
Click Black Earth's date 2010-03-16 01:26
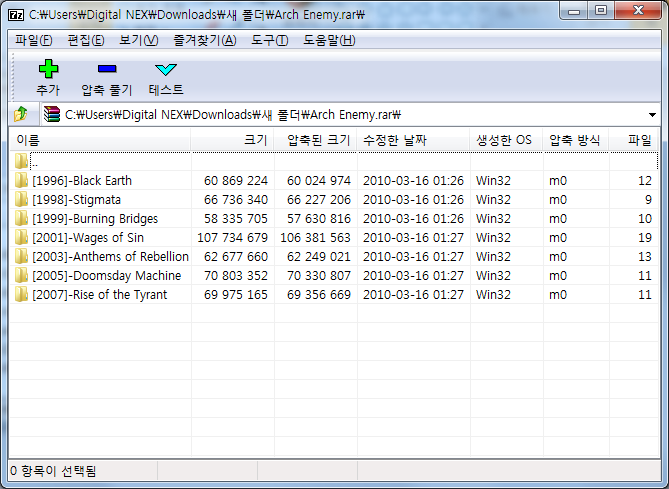[413, 181]
